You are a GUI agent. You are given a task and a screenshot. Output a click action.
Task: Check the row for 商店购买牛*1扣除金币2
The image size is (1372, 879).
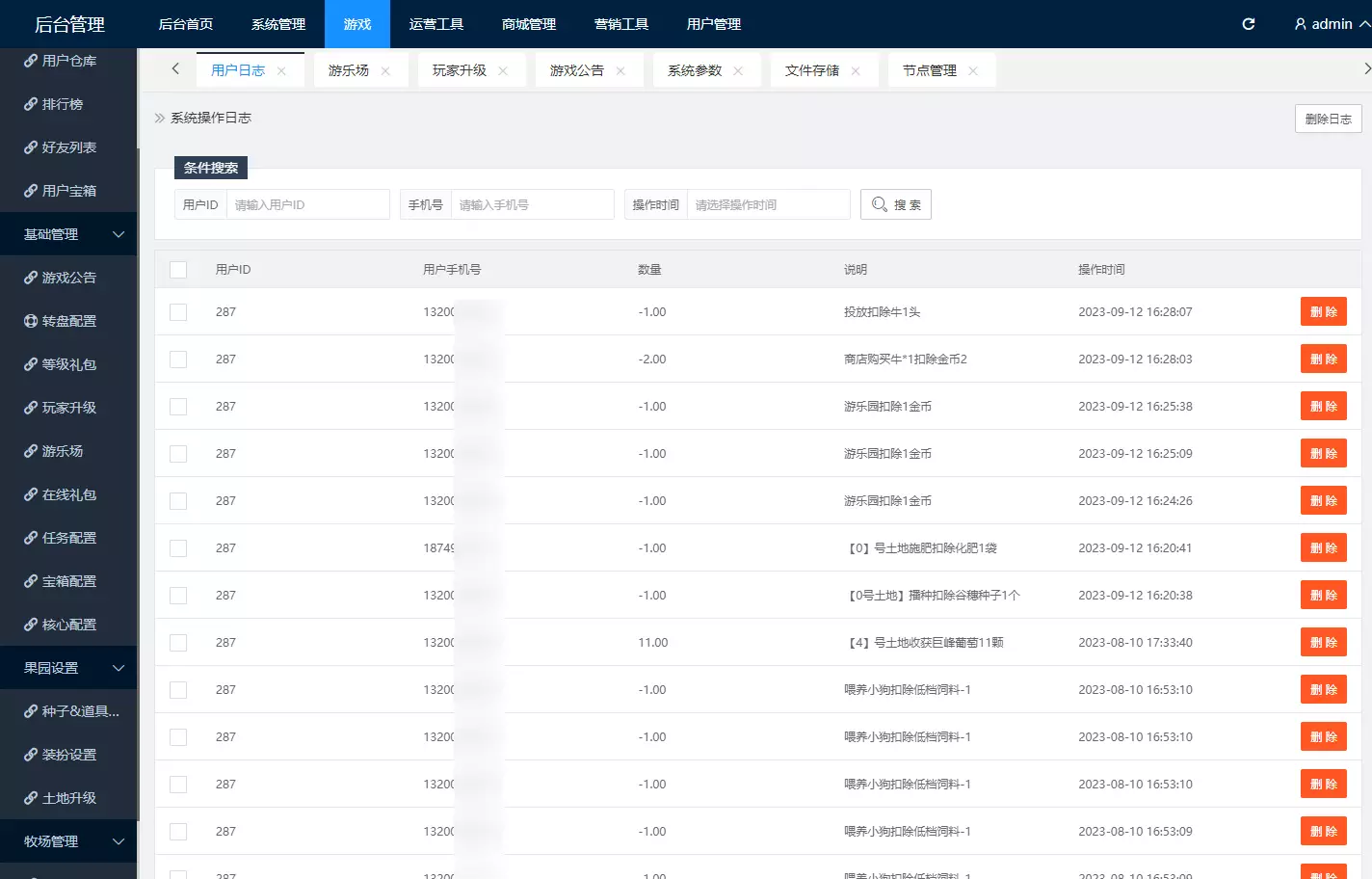point(178,360)
